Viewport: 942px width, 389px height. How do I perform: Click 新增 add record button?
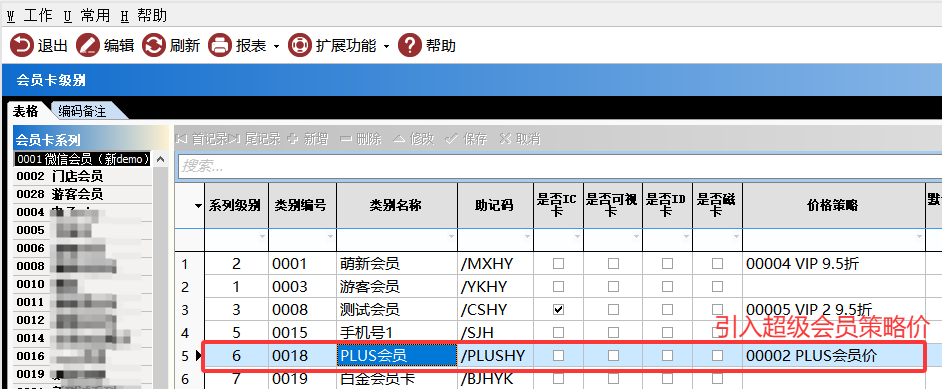coord(309,139)
